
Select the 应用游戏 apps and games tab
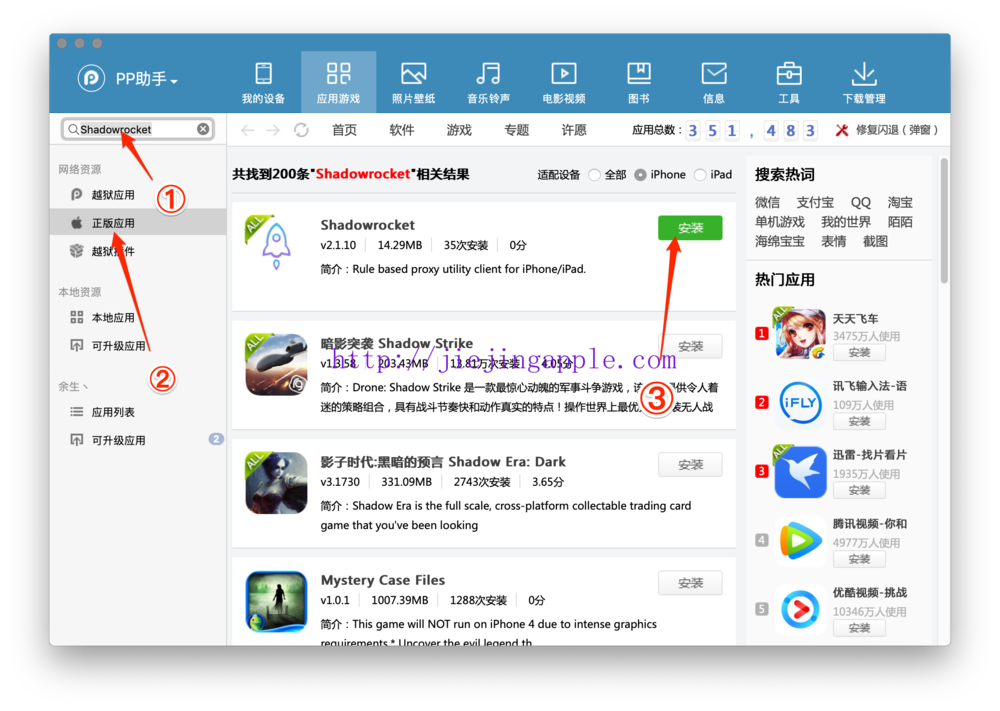click(338, 83)
